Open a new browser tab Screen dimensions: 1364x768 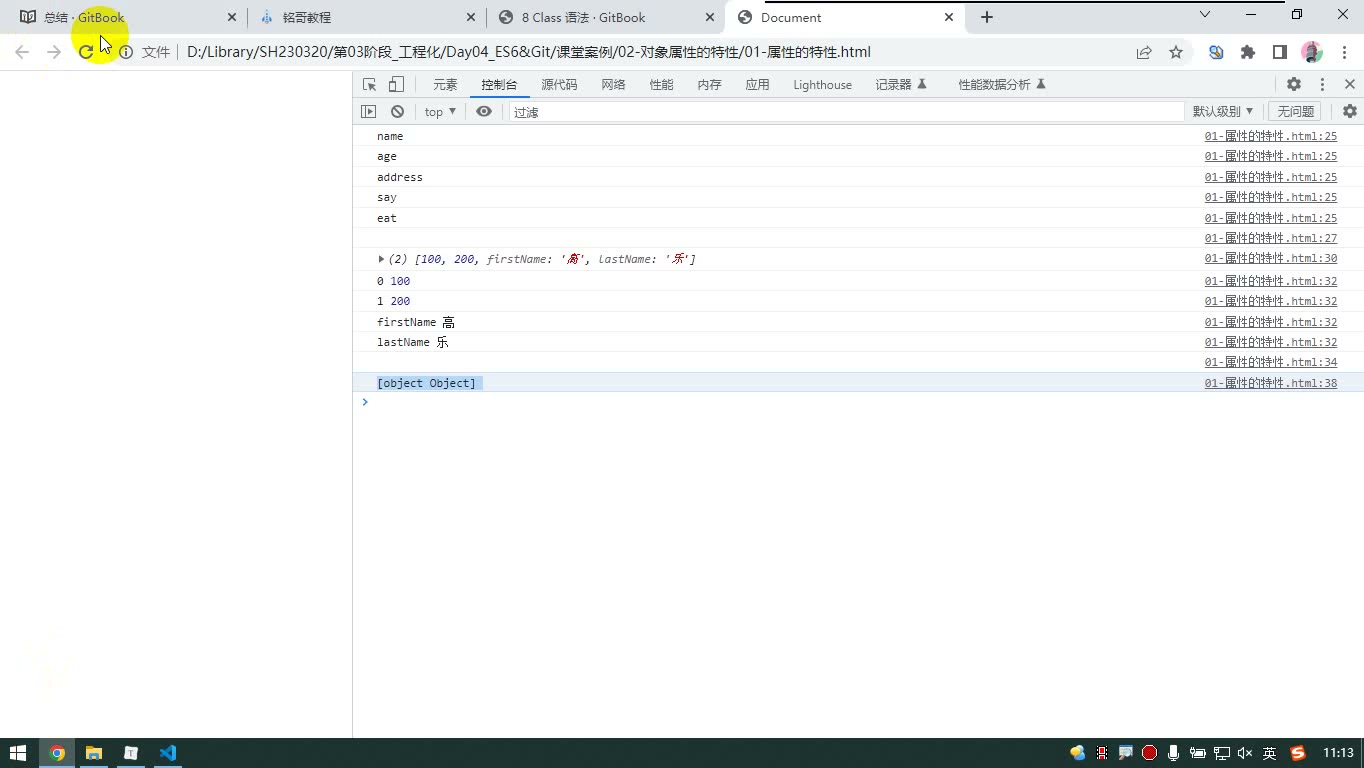click(987, 17)
